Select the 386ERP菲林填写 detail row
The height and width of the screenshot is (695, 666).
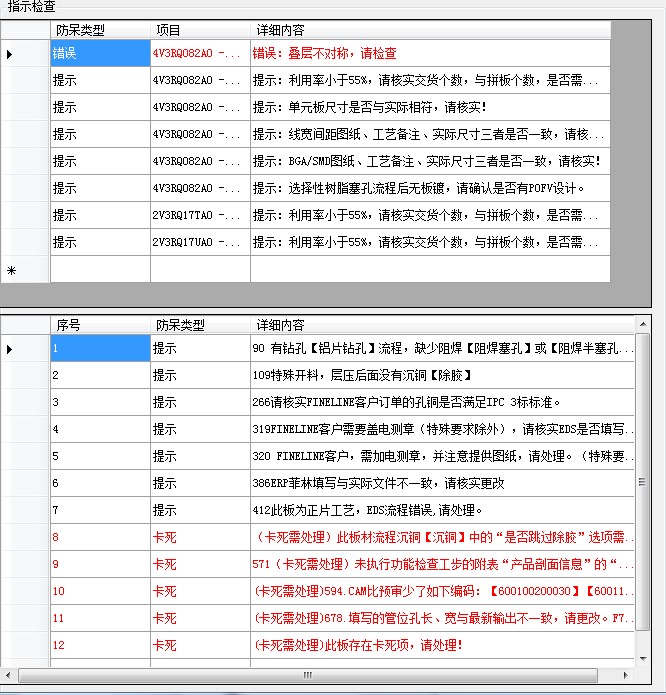(x=442, y=484)
